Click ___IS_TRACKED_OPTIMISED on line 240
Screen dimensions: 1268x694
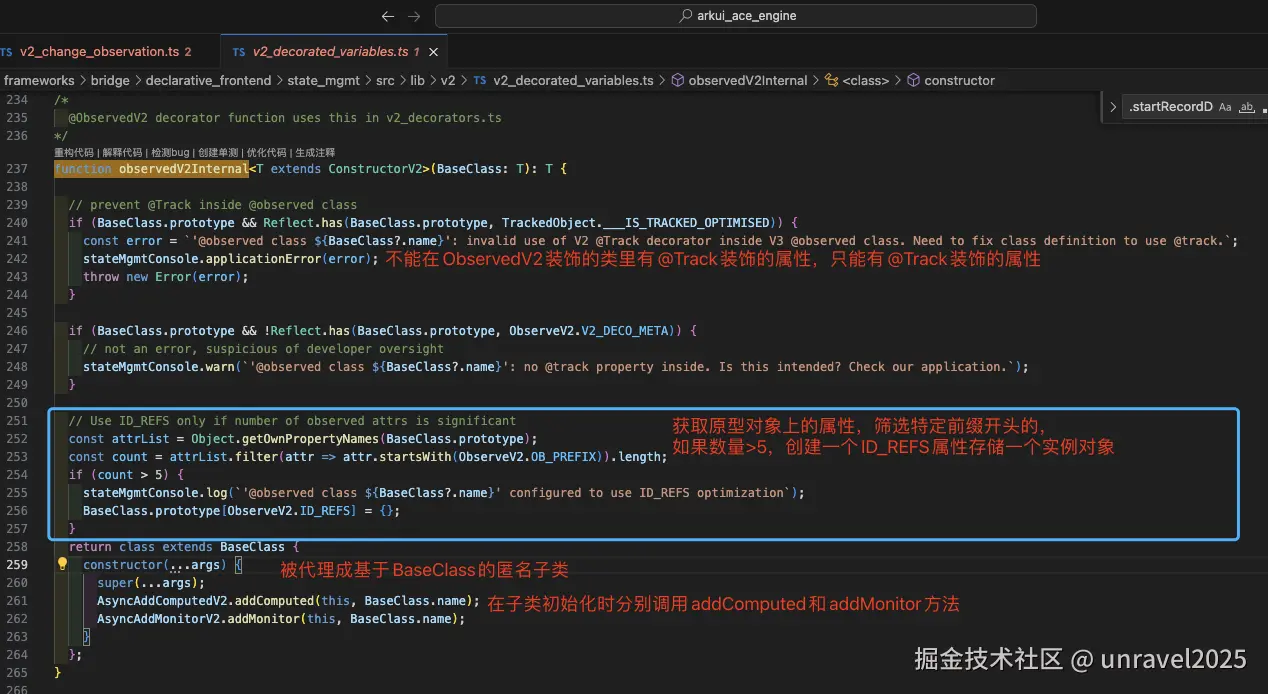(x=686, y=222)
